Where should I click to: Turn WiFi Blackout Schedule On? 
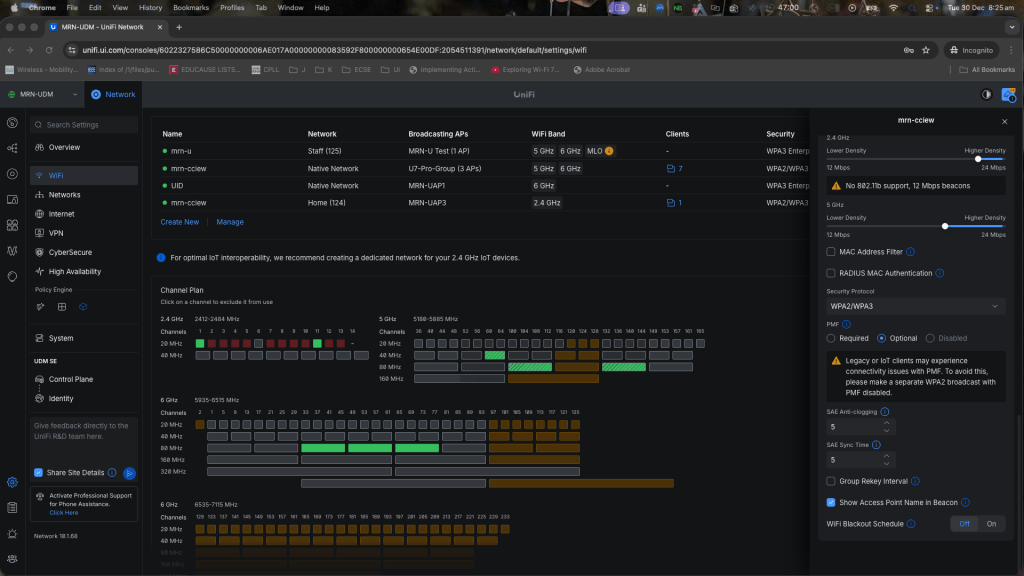coord(991,523)
